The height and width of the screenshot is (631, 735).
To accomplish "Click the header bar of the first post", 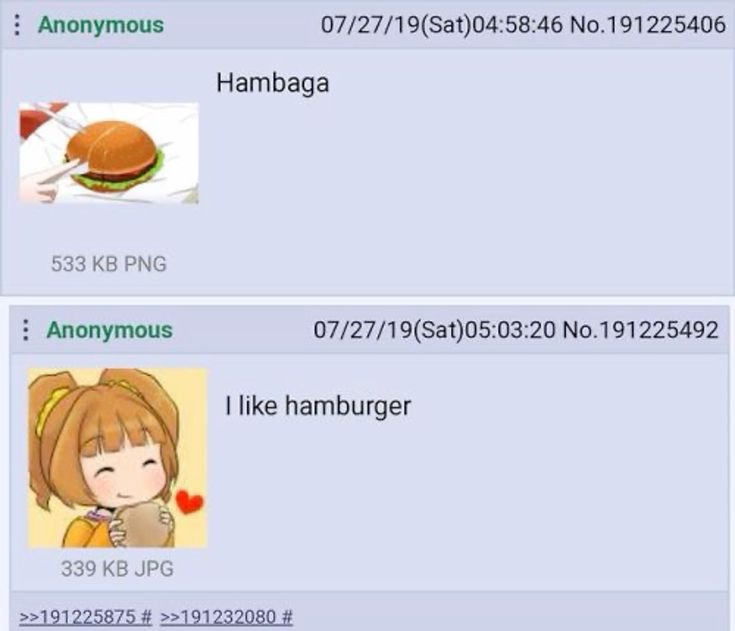I will (368, 24).
